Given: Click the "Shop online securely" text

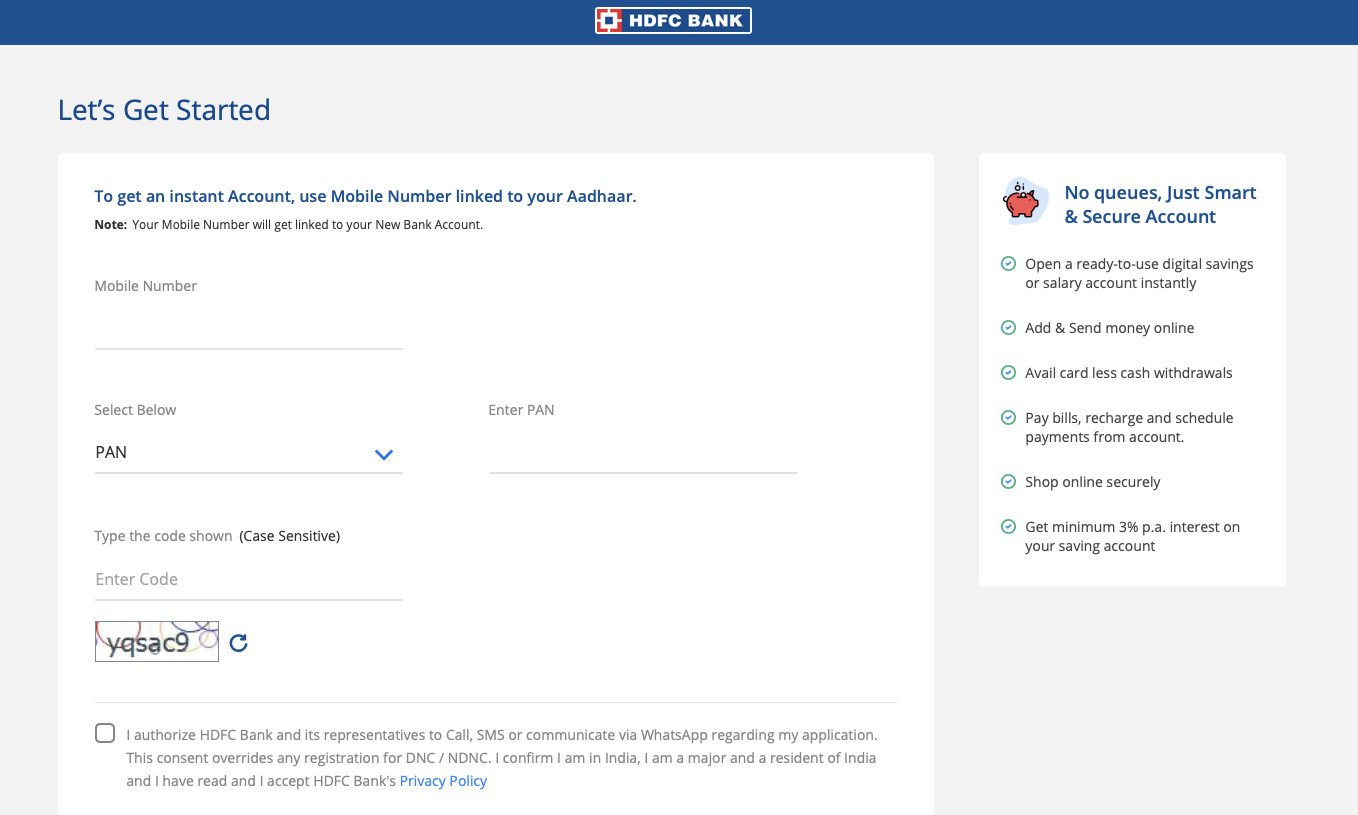Looking at the screenshot, I should [1093, 482].
